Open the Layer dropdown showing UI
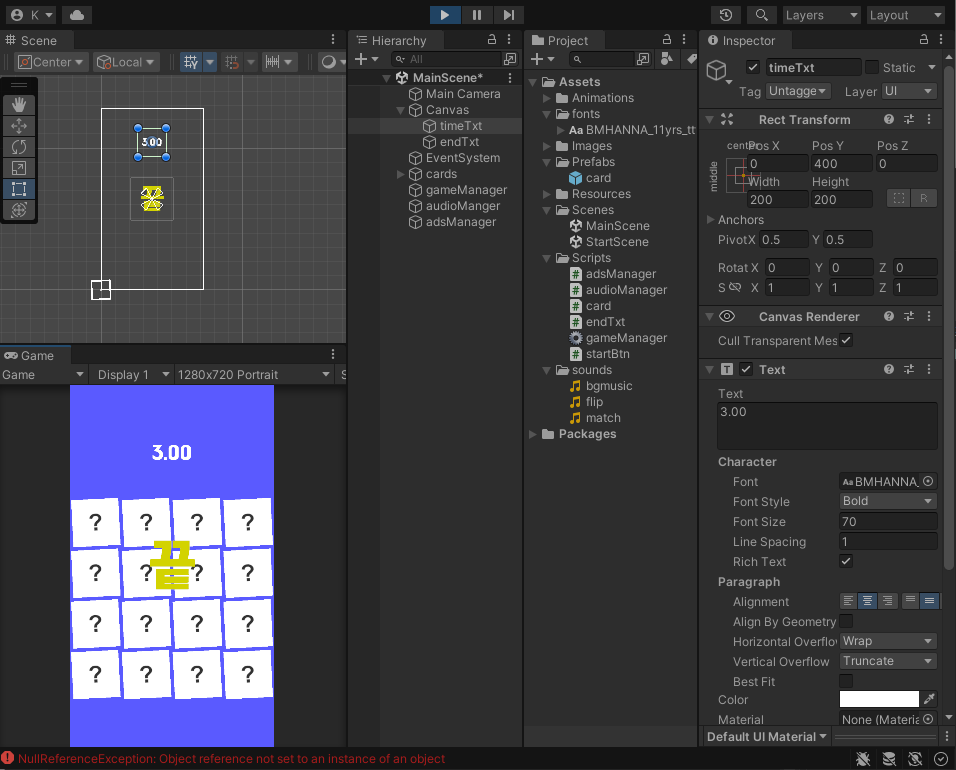The width and height of the screenshot is (956, 770). click(908, 91)
